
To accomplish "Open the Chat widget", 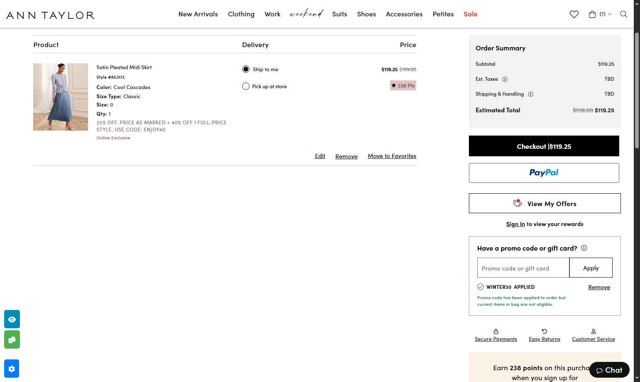I will tap(609, 370).
